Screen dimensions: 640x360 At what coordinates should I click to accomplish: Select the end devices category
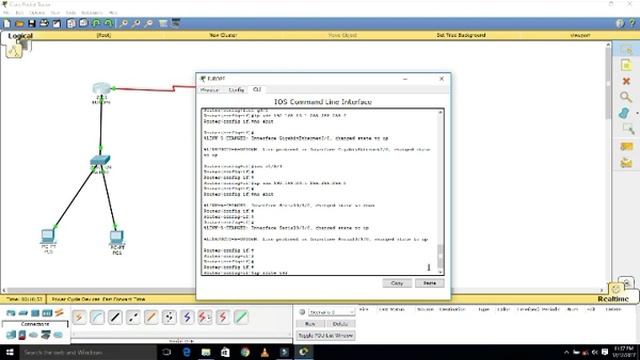[11, 335]
